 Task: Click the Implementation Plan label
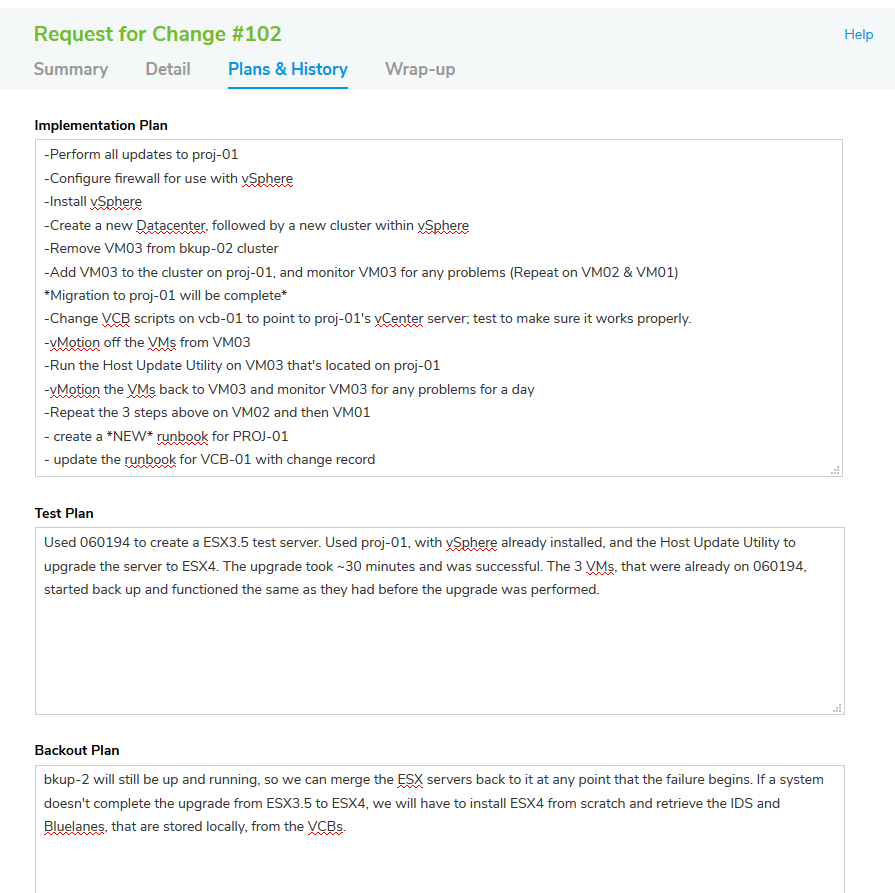click(x=101, y=125)
